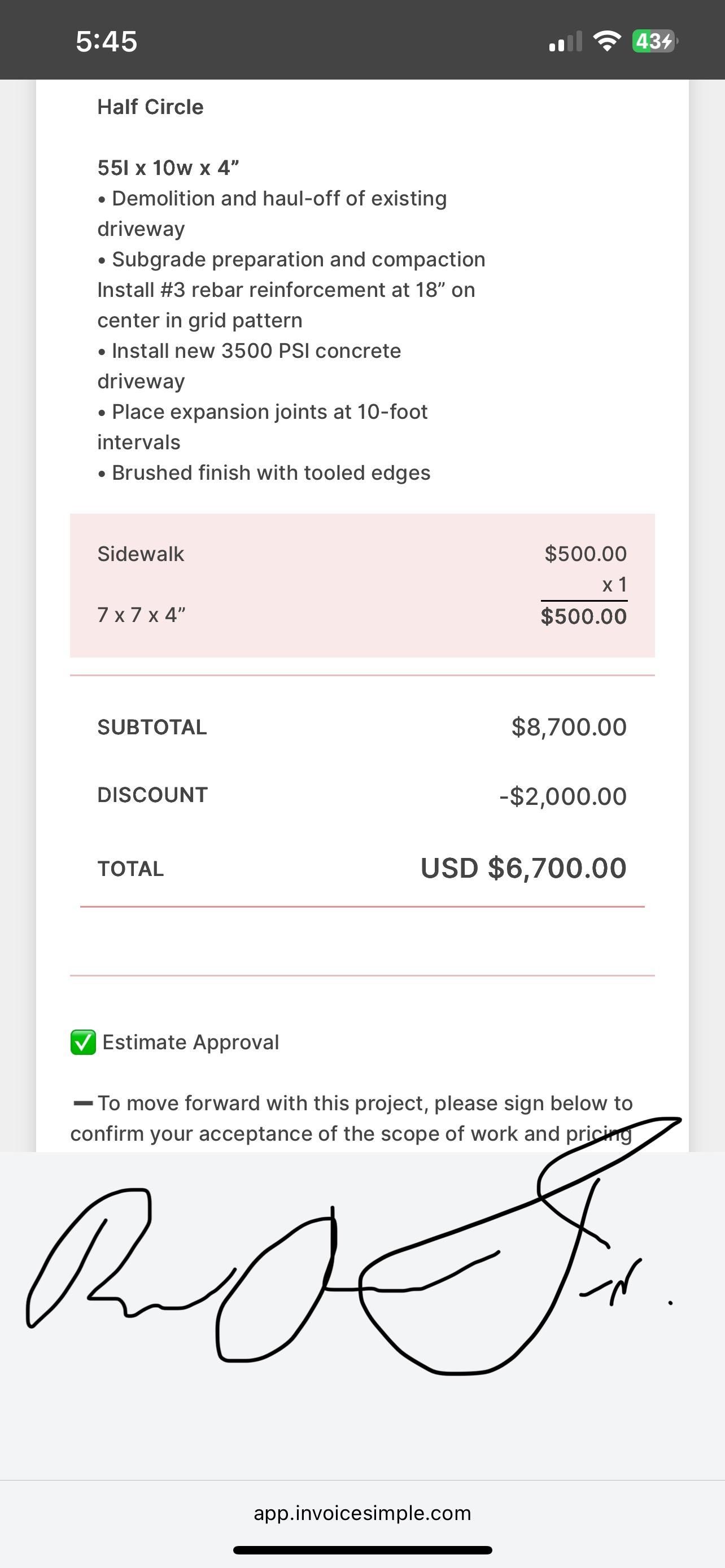725x1568 pixels.
Task: Tap the Sidewalk $500.00 line total
Action: [583, 616]
